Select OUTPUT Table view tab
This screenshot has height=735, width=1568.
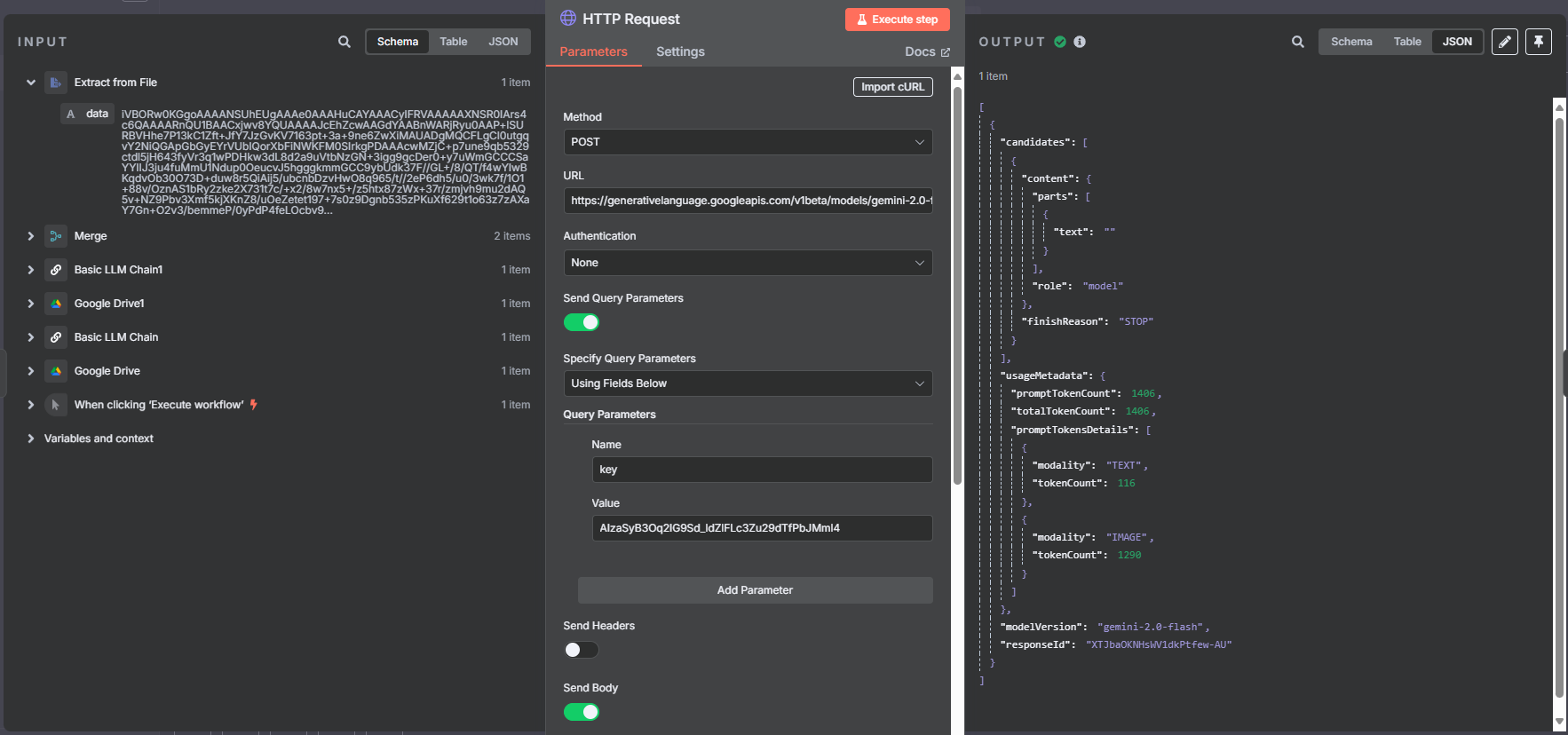pos(1407,42)
